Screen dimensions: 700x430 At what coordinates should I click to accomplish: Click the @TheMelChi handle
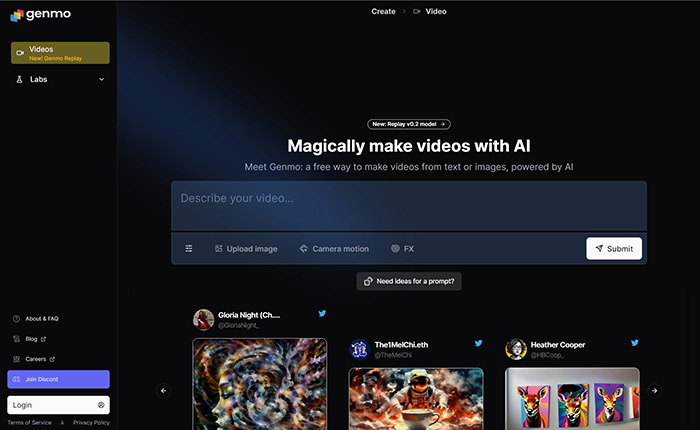coord(393,355)
